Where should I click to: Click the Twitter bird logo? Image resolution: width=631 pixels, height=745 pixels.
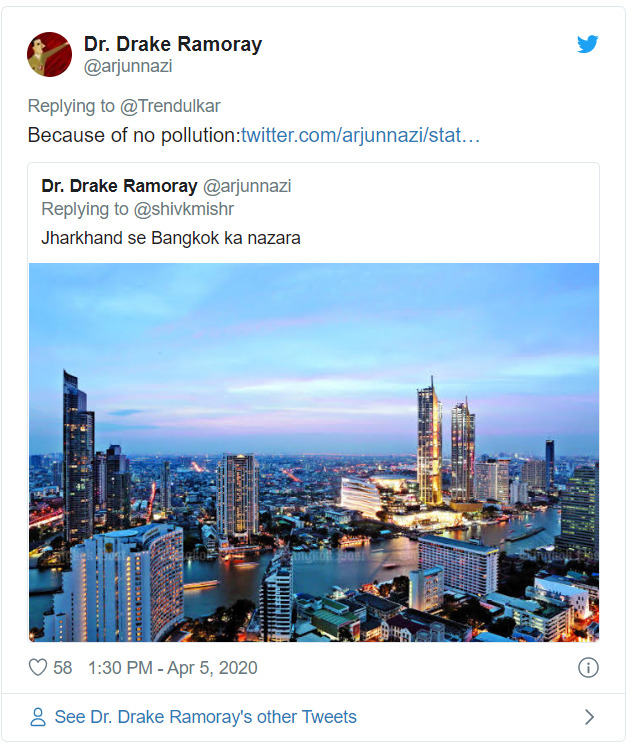[587, 45]
